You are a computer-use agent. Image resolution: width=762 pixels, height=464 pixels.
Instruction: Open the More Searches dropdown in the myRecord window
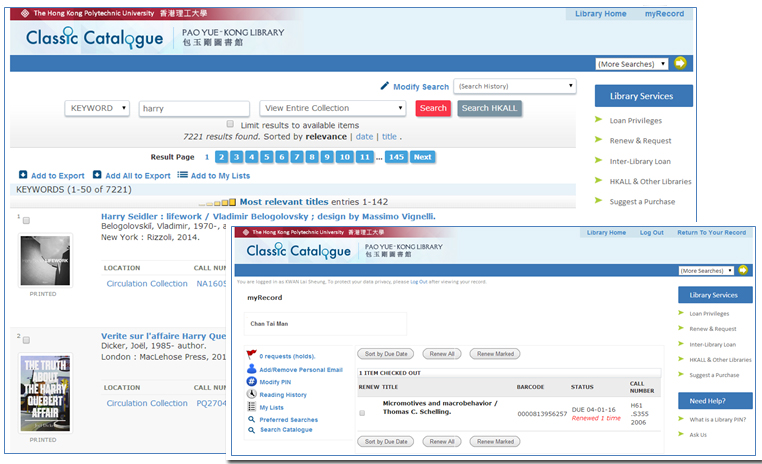point(706,271)
